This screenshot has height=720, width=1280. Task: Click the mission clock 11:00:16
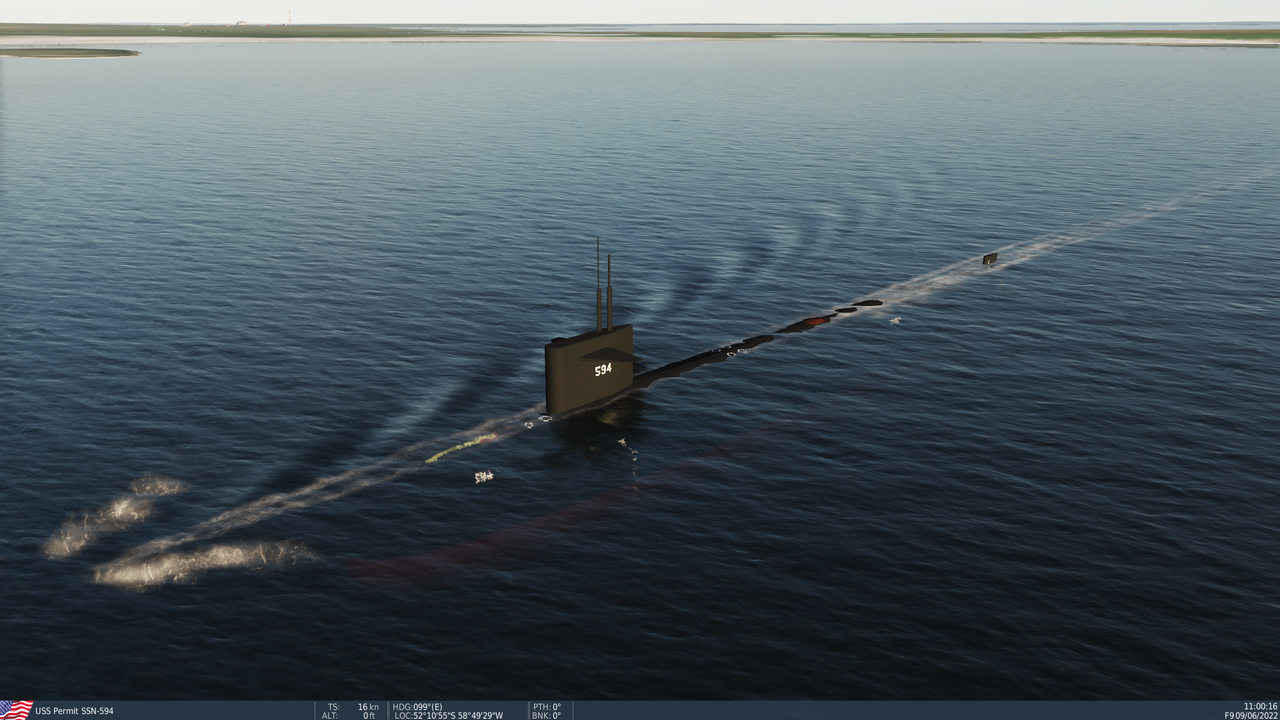click(1260, 706)
